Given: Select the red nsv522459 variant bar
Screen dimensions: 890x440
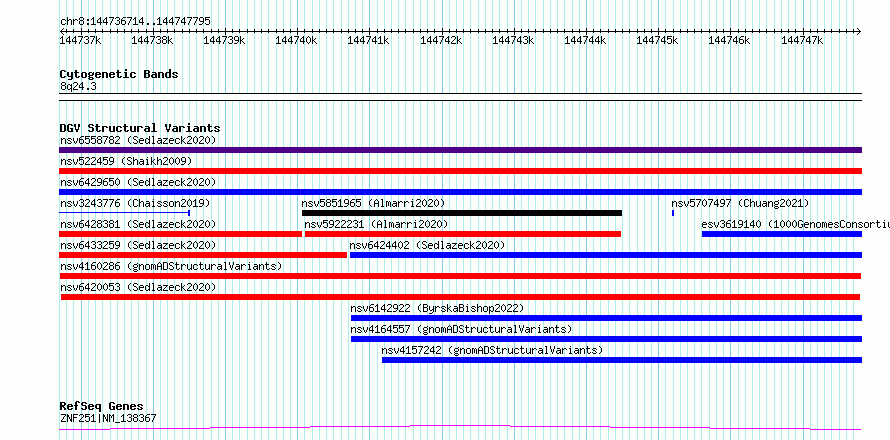Looking at the screenshot, I should click(460, 171).
